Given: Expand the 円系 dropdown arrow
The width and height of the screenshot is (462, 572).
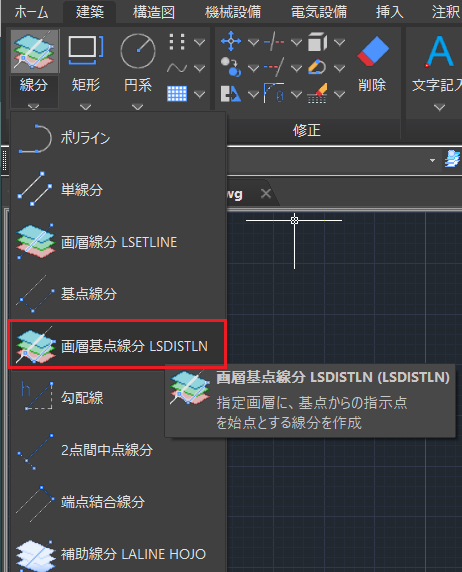Looking at the screenshot, I should point(138,107).
